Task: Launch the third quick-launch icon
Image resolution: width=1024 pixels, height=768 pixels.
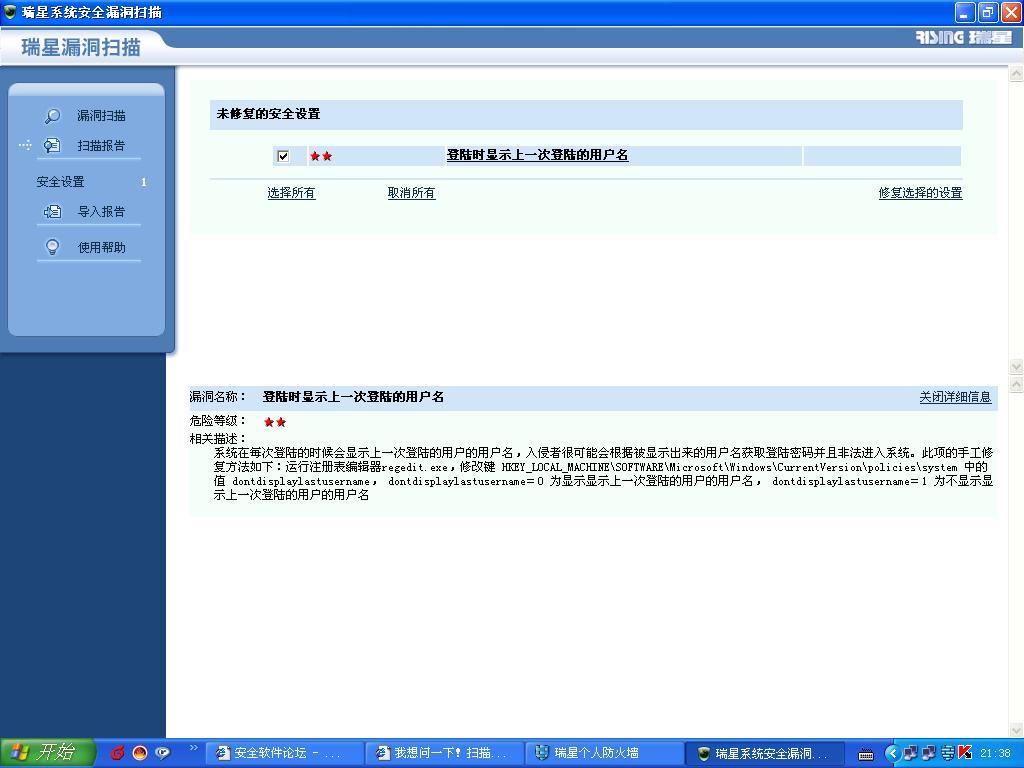Action: tap(162, 753)
